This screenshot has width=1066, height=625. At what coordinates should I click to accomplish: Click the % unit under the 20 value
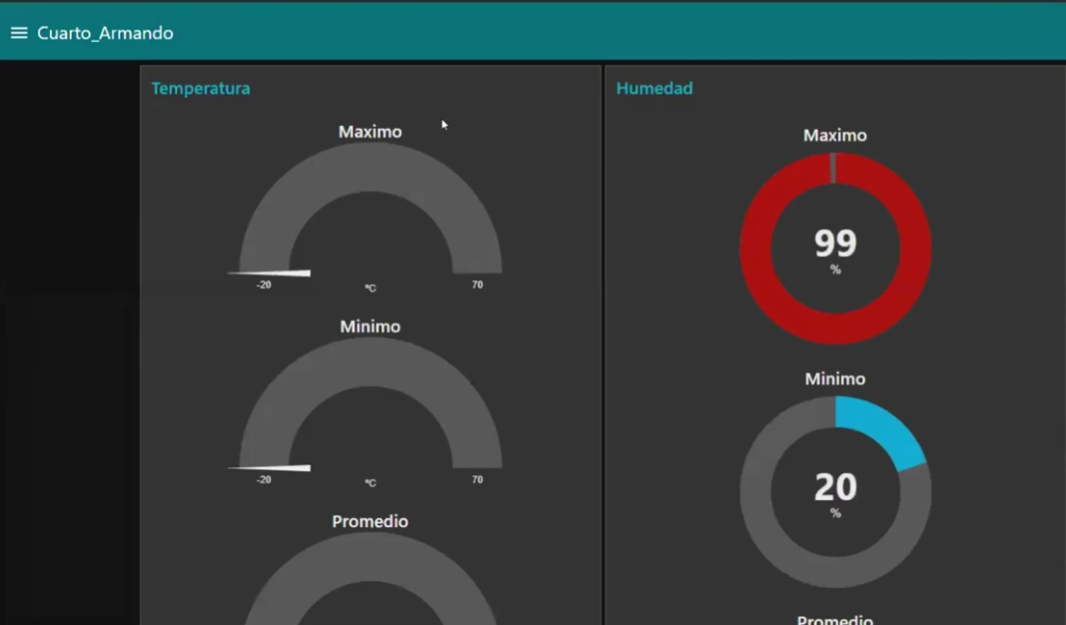click(x=836, y=513)
